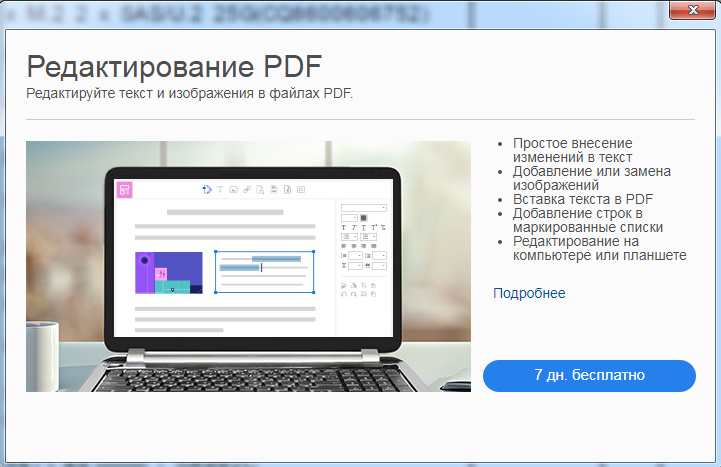Click the bullet "Вставка текста в PDF"
The height and width of the screenshot is (467, 721).
point(575,199)
